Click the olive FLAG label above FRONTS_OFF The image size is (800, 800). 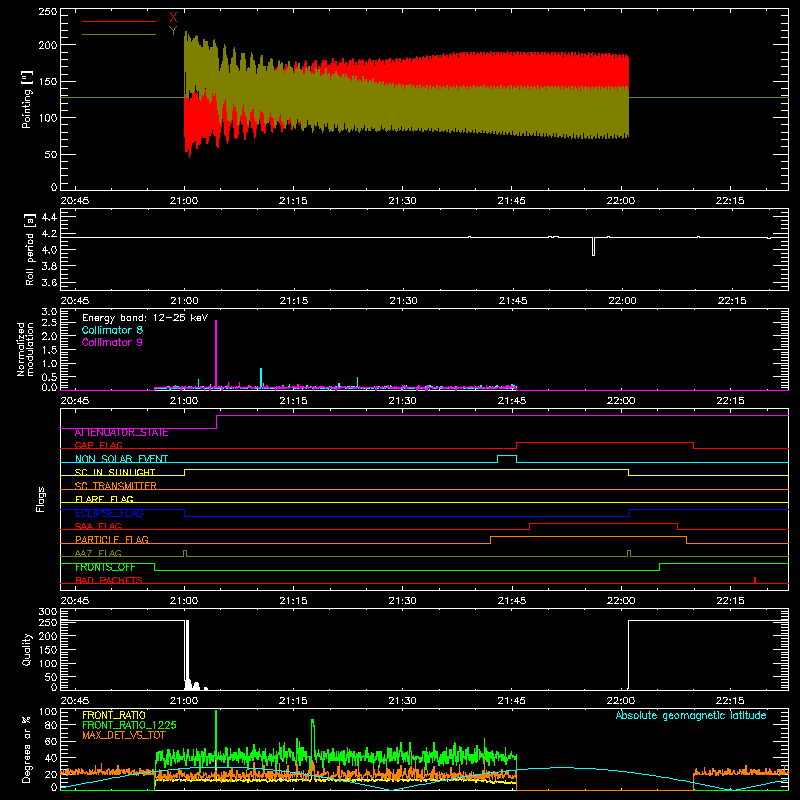(98, 553)
